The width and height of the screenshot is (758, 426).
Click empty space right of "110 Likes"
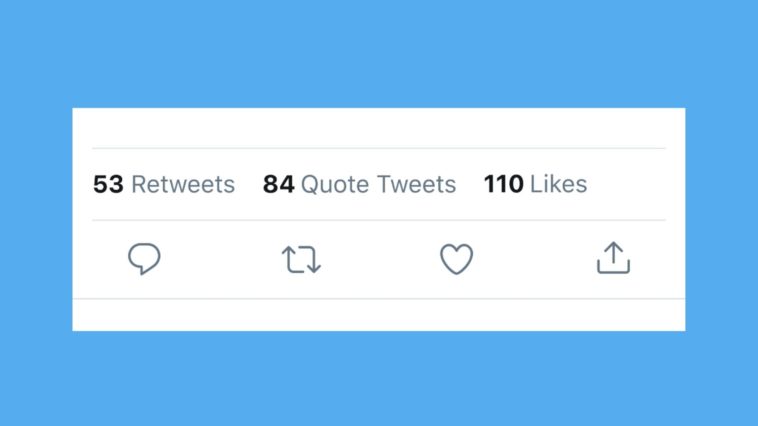tap(630, 185)
